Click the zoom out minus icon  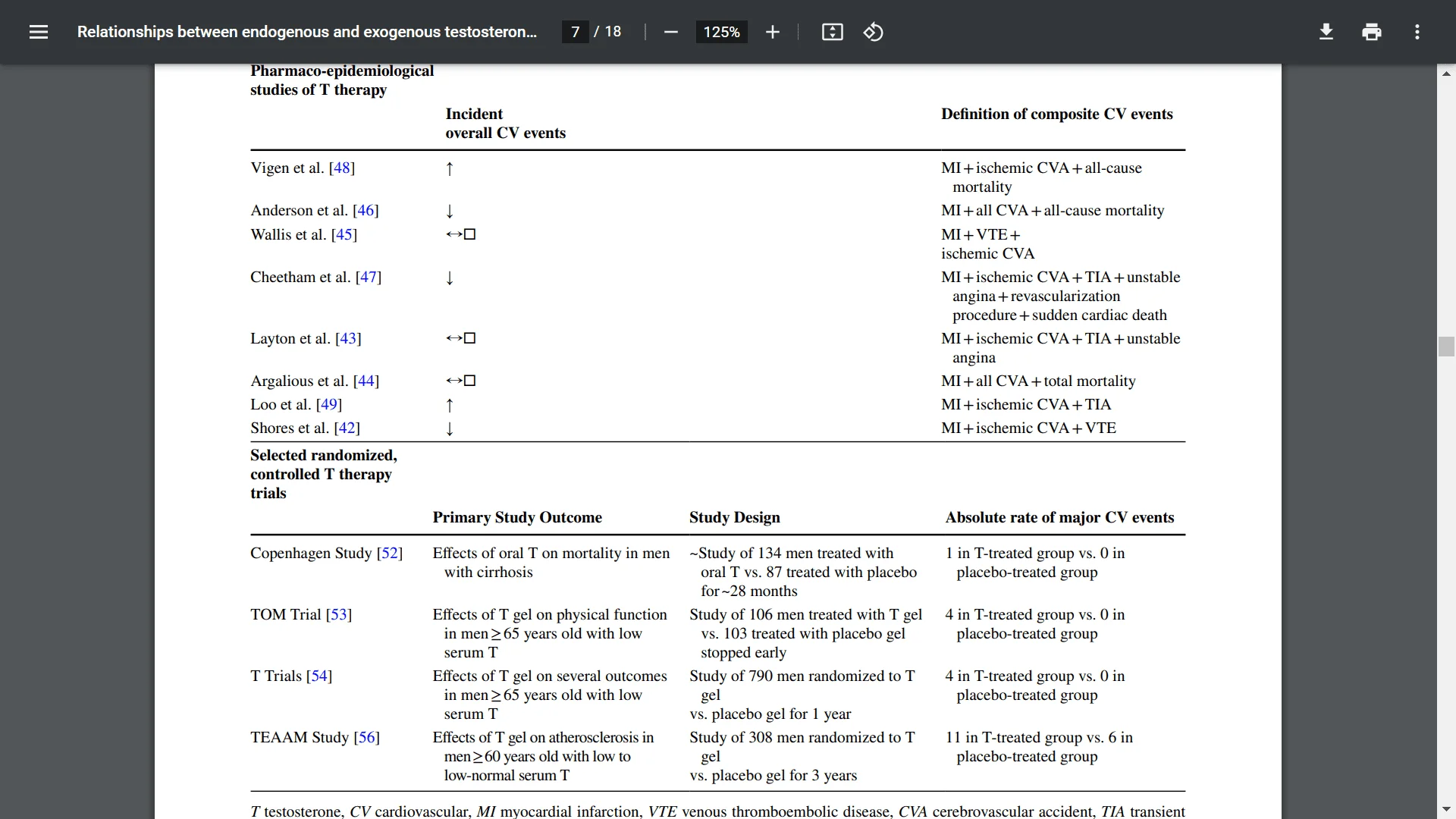tap(670, 32)
